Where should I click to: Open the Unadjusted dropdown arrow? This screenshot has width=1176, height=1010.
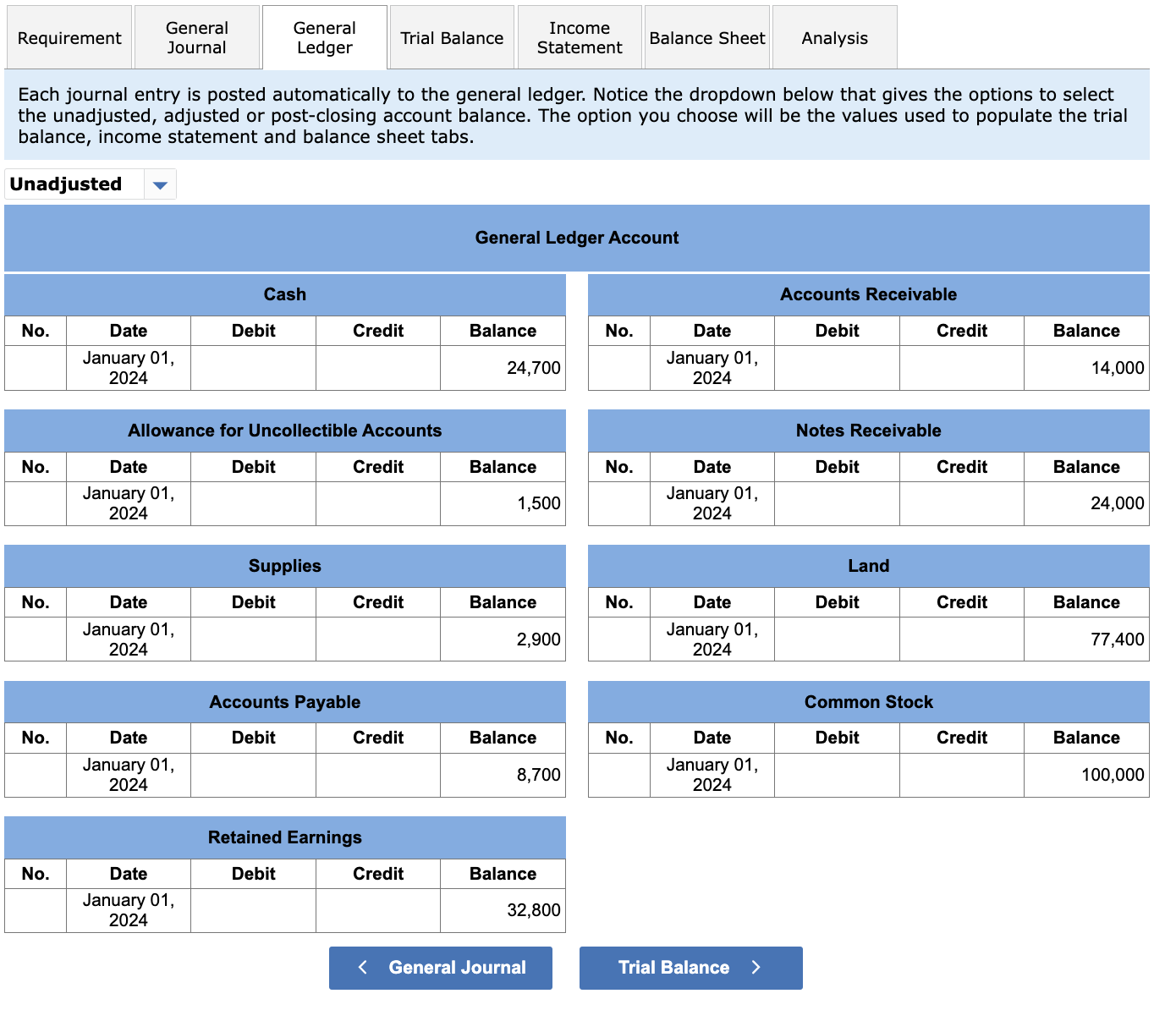point(160,184)
